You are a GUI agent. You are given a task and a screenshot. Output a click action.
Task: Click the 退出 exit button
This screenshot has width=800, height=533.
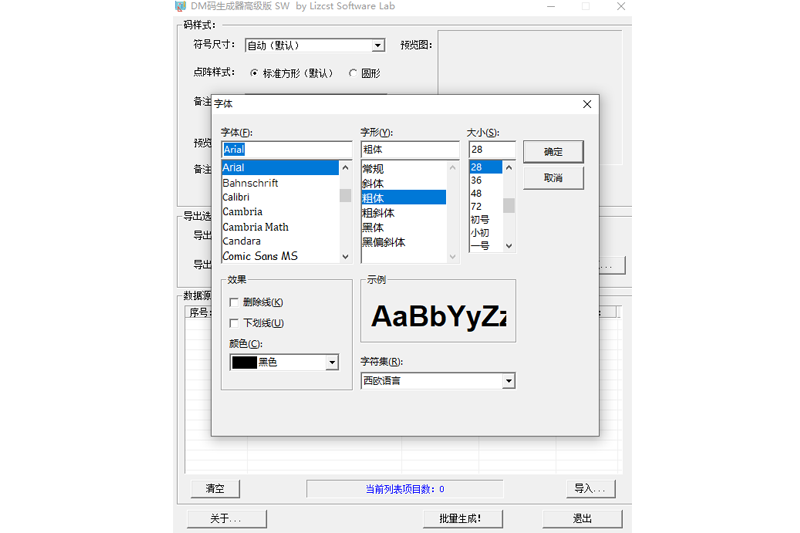582,519
